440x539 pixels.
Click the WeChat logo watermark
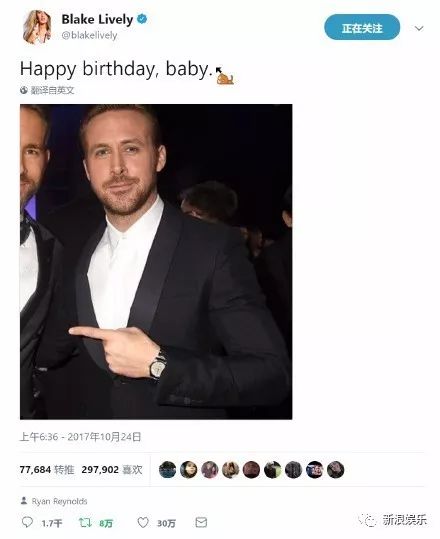click(368, 519)
